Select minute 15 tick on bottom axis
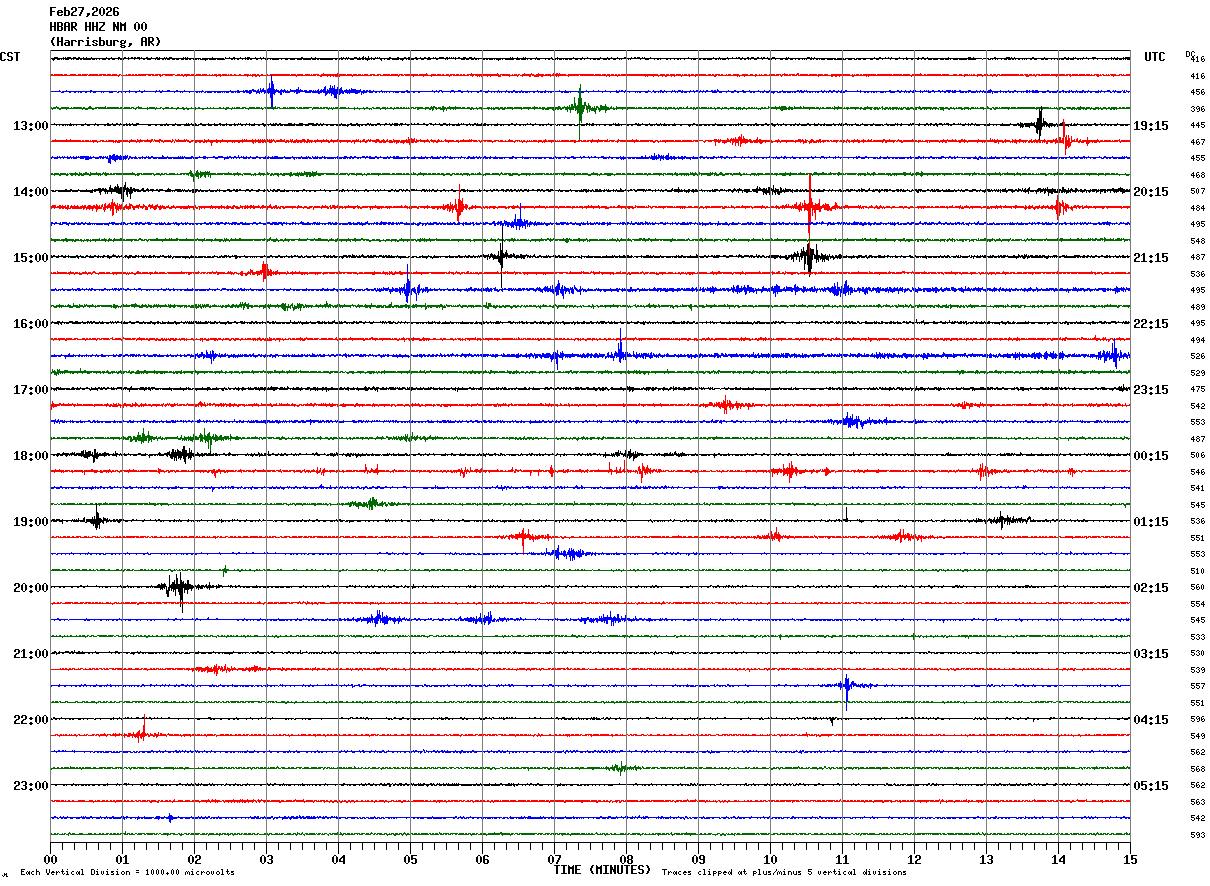 [1130, 860]
